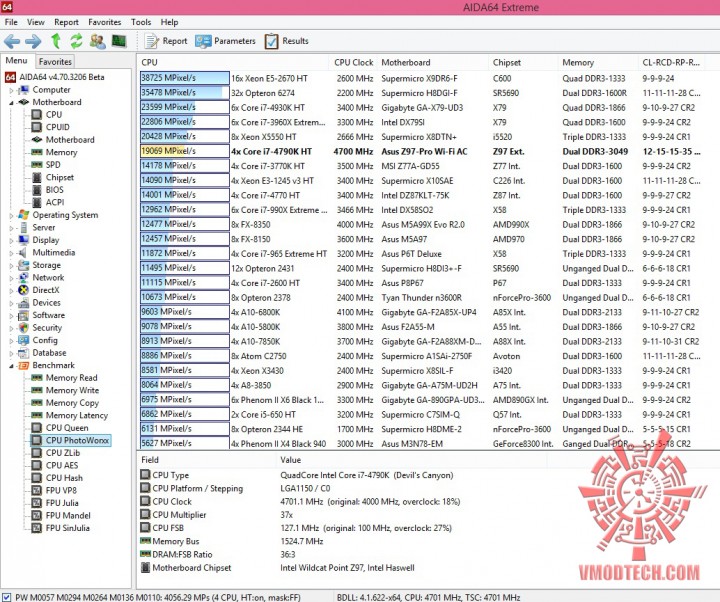Select the CPU Queen benchmark
Viewport: 720px width, 602px height.
(x=67, y=428)
